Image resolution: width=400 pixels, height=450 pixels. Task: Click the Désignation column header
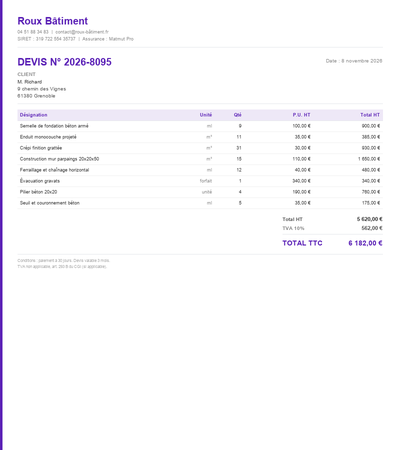click(x=33, y=115)
